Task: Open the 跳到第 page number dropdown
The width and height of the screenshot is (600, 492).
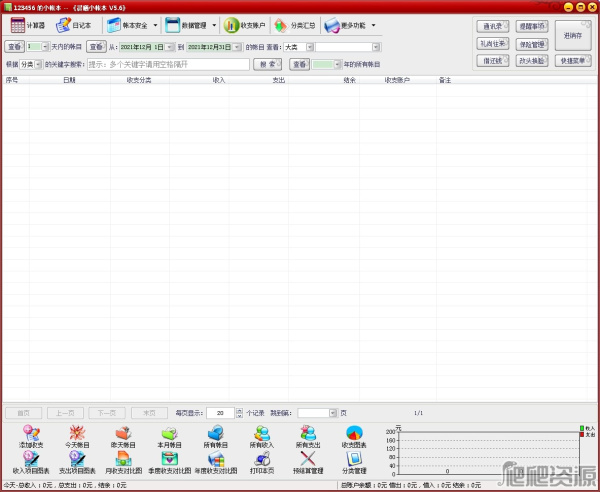Action: click(317, 412)
